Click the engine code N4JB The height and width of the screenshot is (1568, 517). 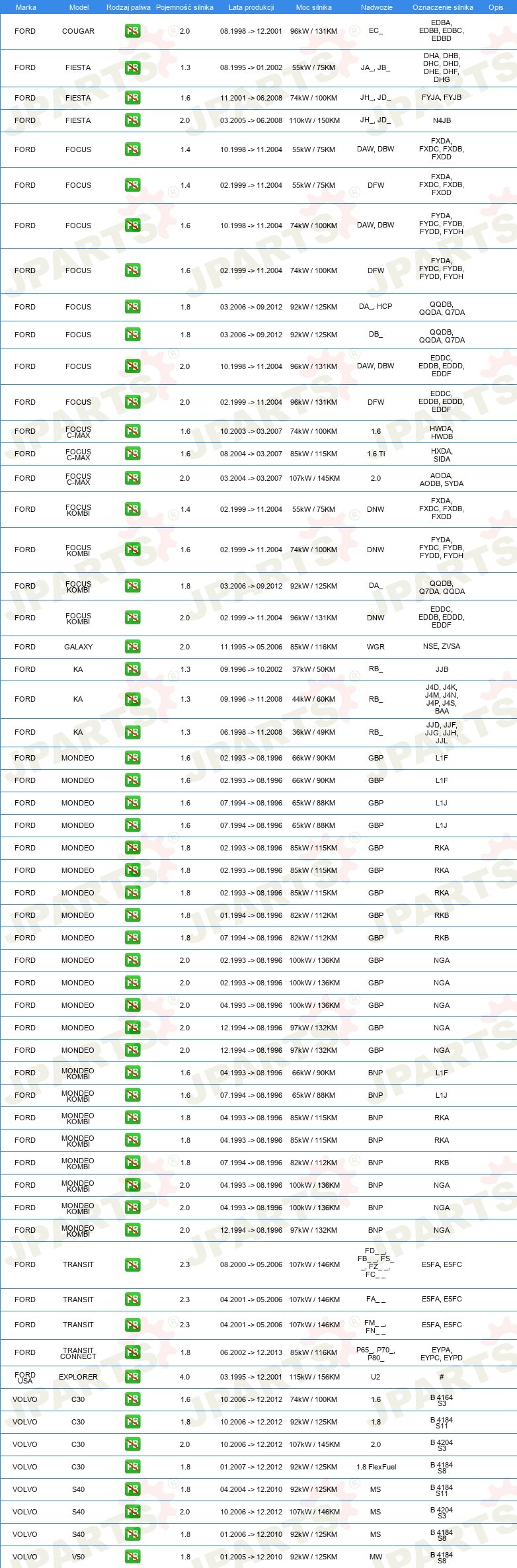(442, 120)
